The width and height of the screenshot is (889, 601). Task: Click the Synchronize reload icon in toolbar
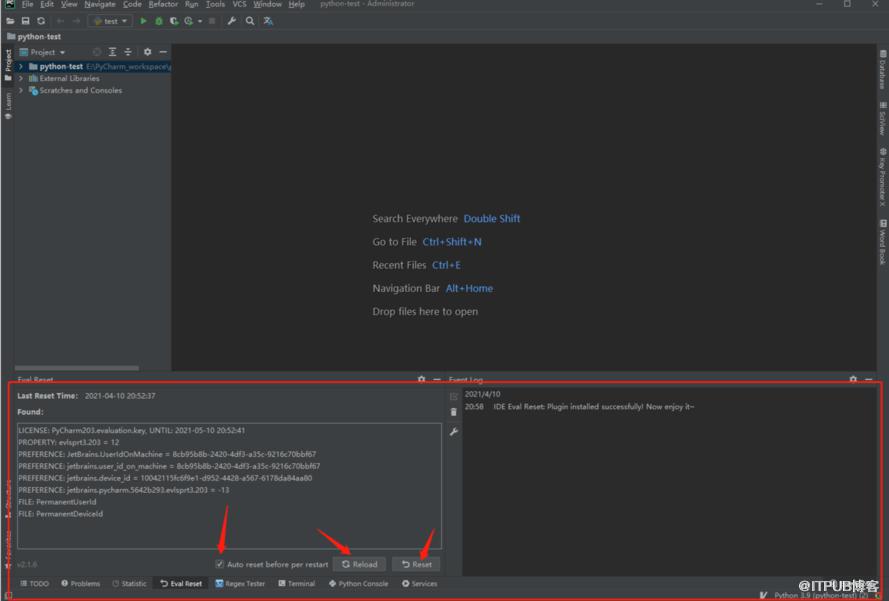coord(41,21)
